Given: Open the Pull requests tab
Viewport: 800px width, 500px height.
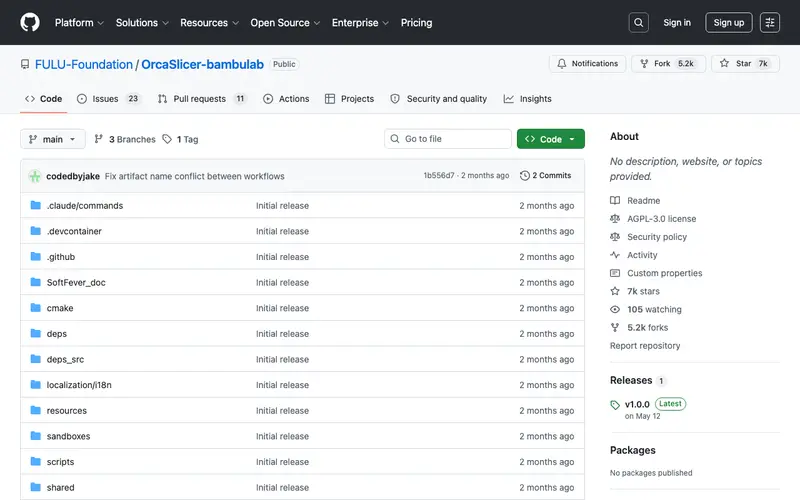Looking at the screenshot, I should pos(203,99).
